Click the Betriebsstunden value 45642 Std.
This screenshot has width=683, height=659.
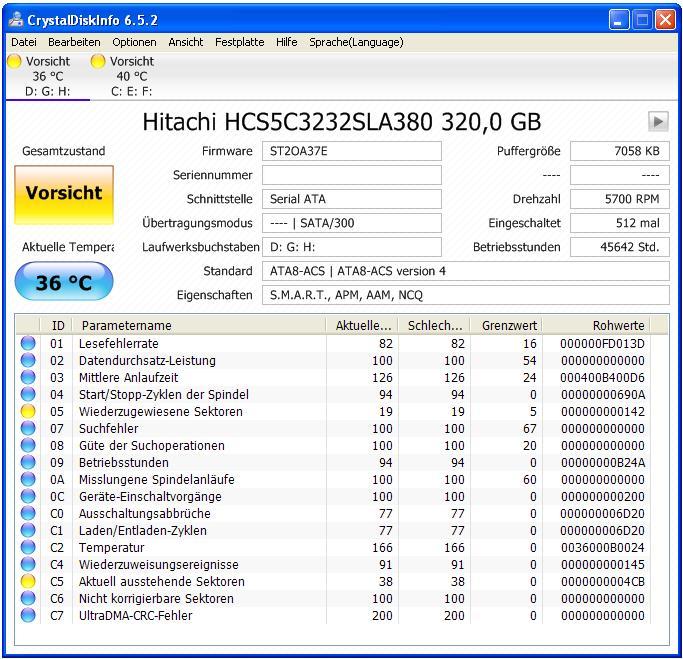620,247
